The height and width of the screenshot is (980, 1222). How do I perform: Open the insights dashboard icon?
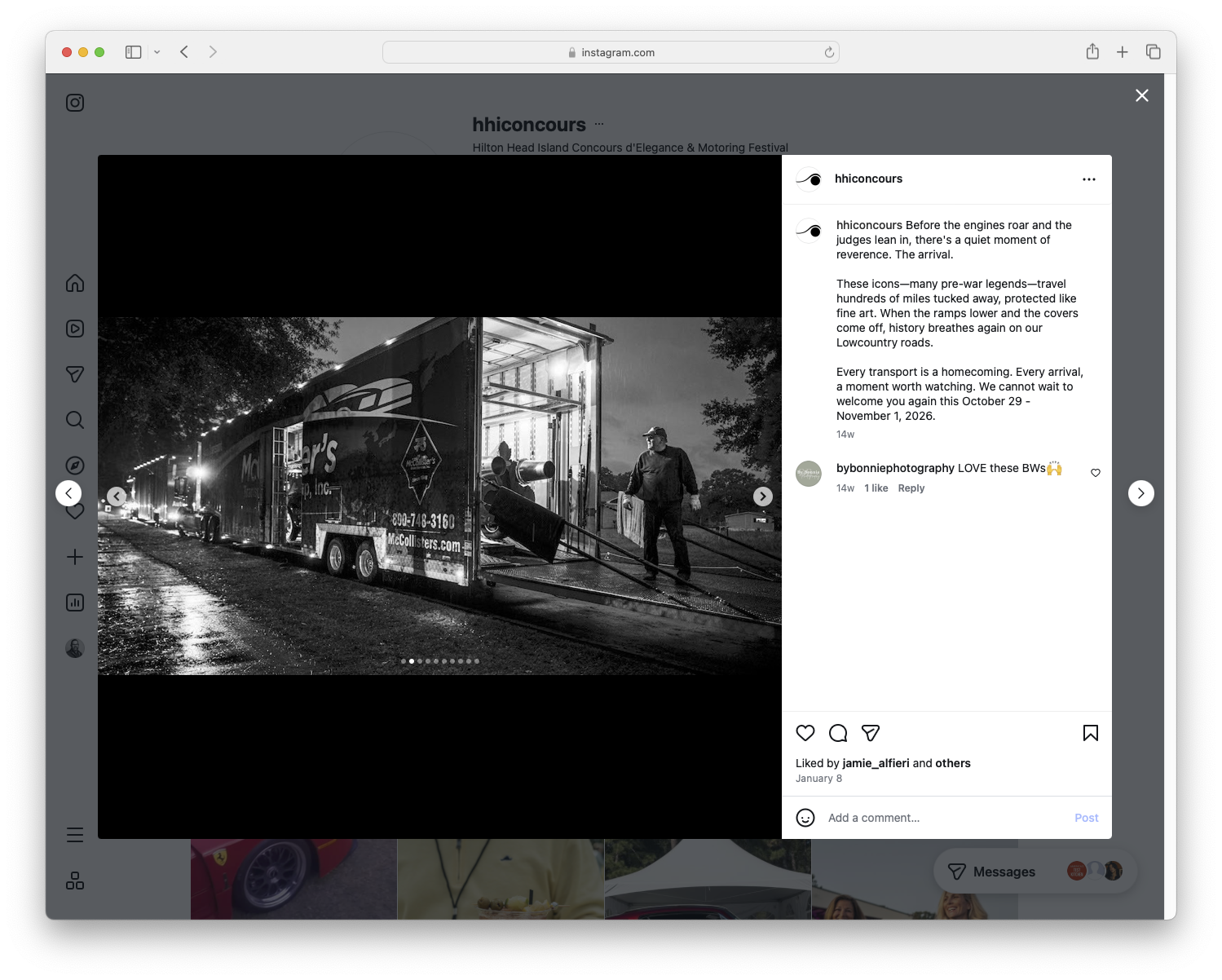[x=74, y=603]
